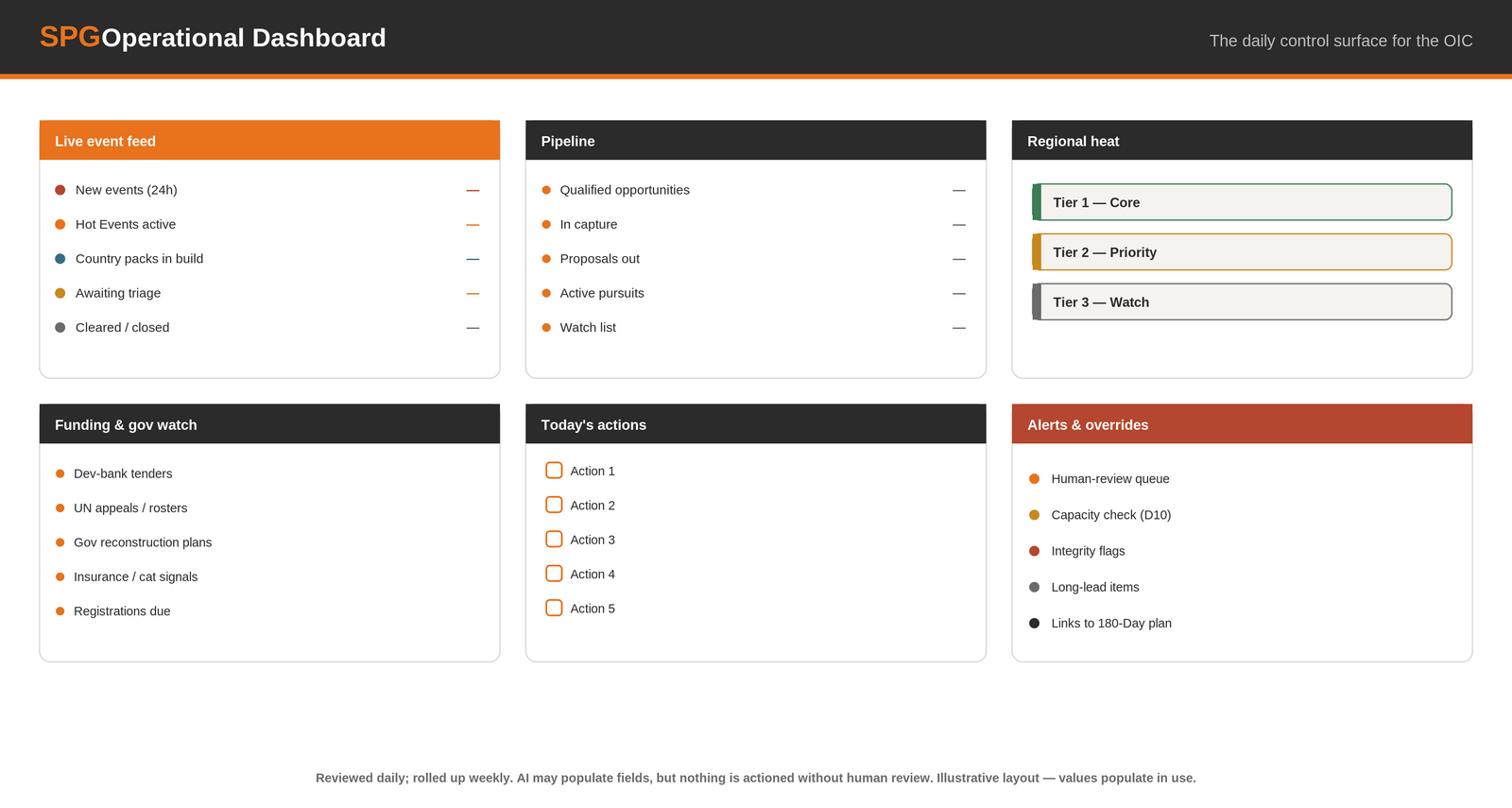This screenshot has height=808, width=1512.
Task: Click the red dot beside New events (24h)
Action: point(60,190)
